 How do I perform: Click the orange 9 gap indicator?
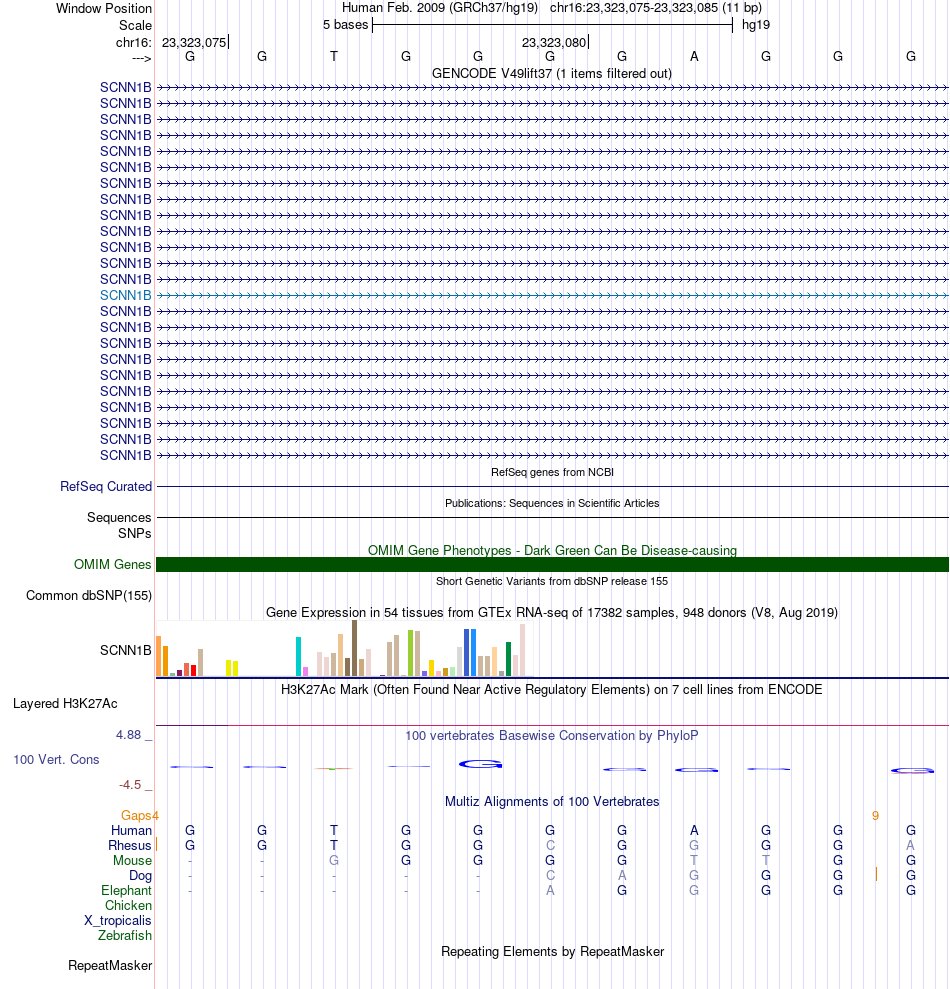tap(875, 816)
